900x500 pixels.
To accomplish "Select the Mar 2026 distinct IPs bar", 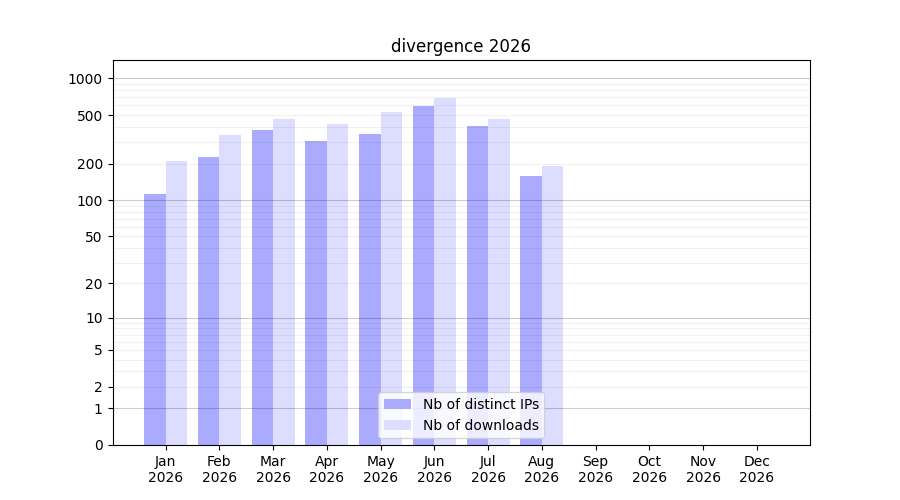I will (262, 288).
